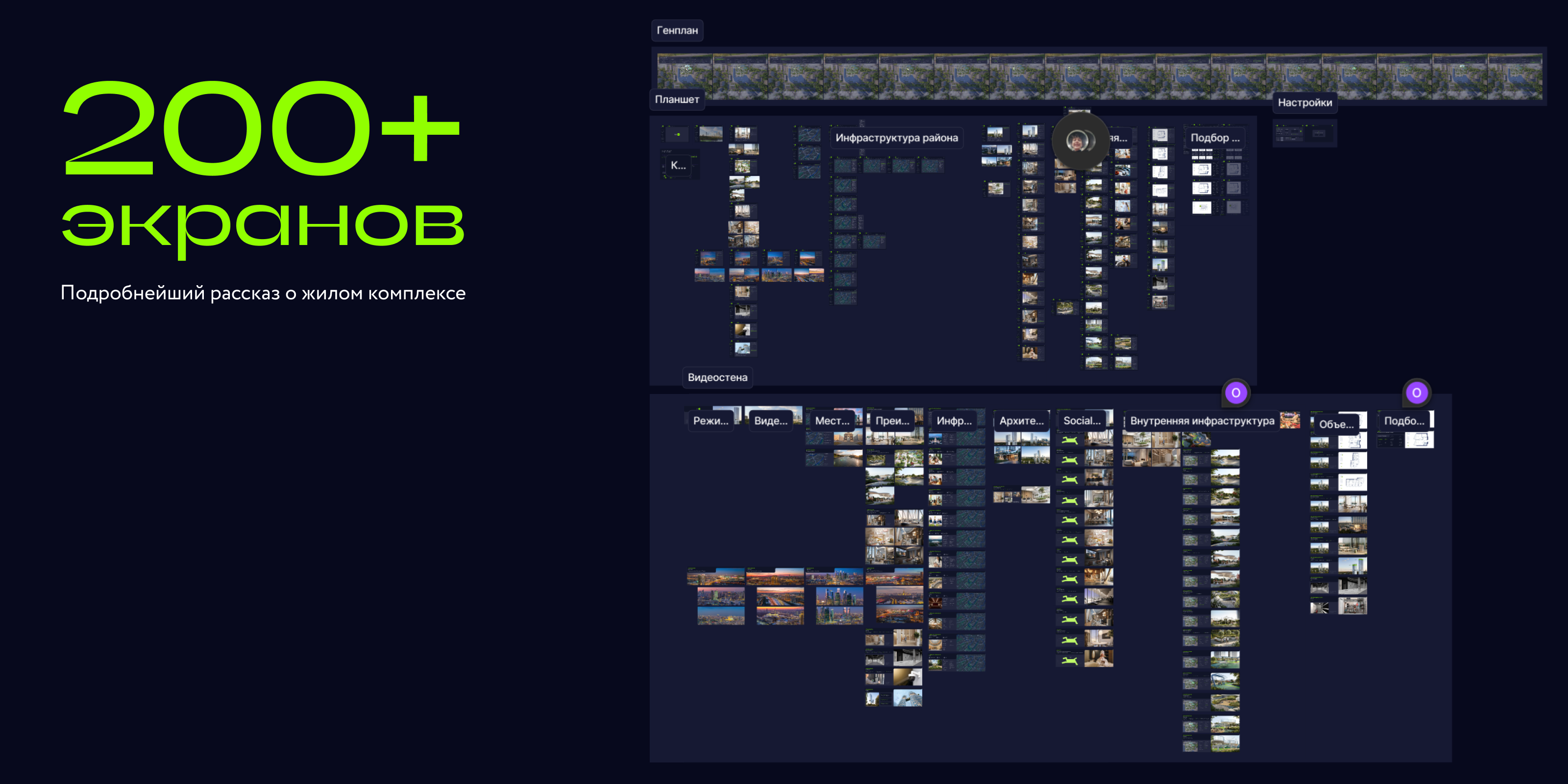Select the K... frame label
This screenshot has height=784, width=1568.
coord(678,165)
